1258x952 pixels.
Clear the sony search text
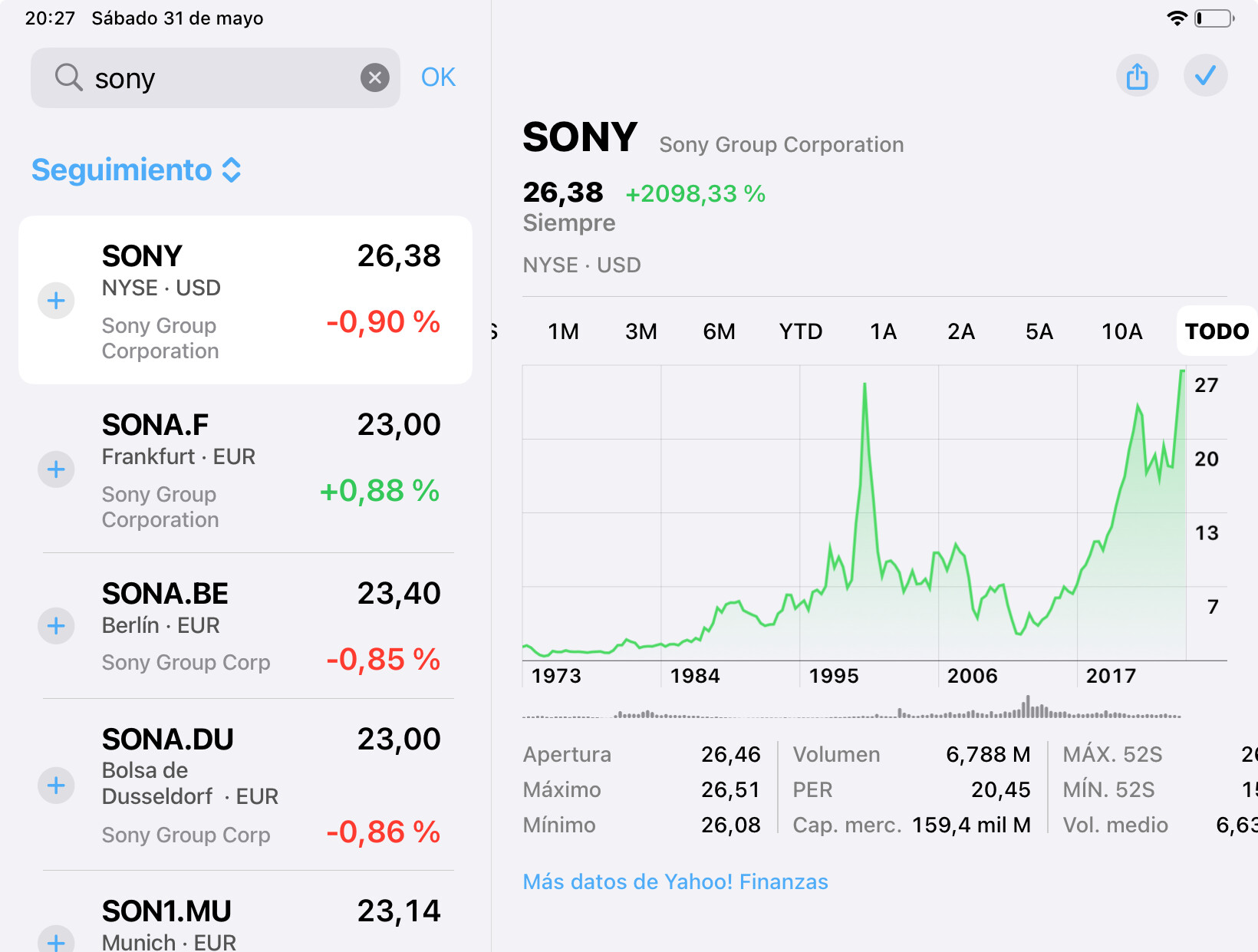375,77
